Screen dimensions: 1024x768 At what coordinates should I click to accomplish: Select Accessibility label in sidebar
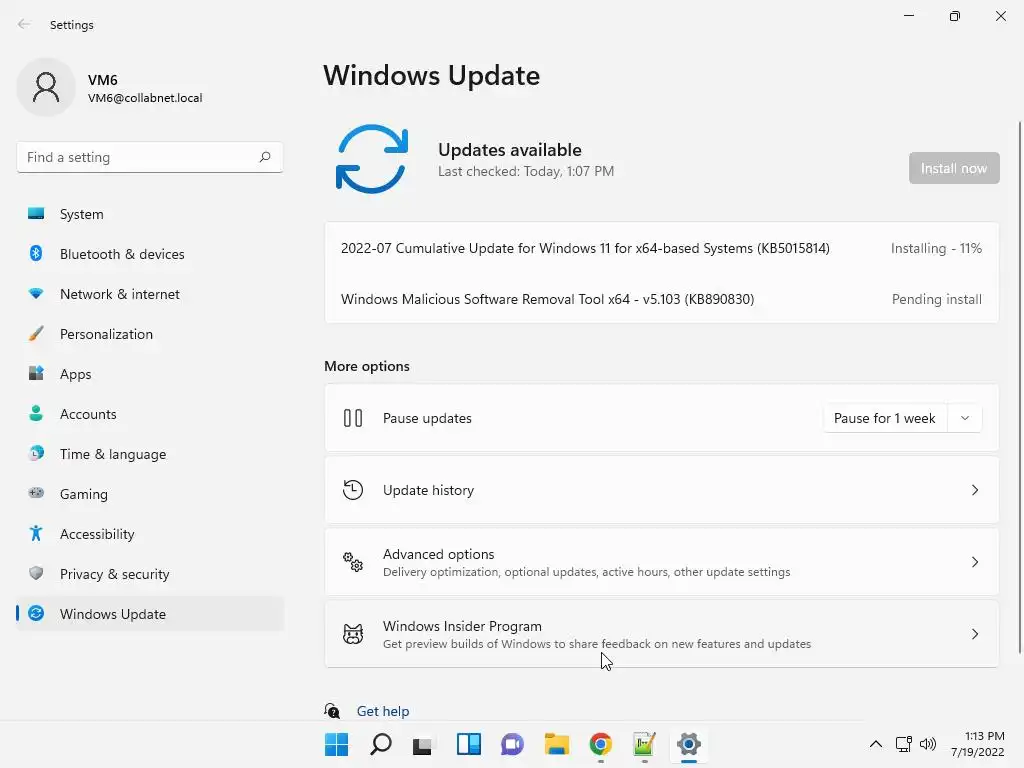tap(97, 534)
